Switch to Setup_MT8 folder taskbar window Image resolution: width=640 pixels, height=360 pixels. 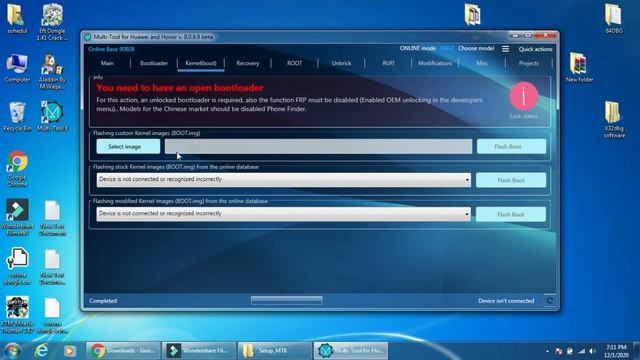pyautogui.click(x=274, y=351)
